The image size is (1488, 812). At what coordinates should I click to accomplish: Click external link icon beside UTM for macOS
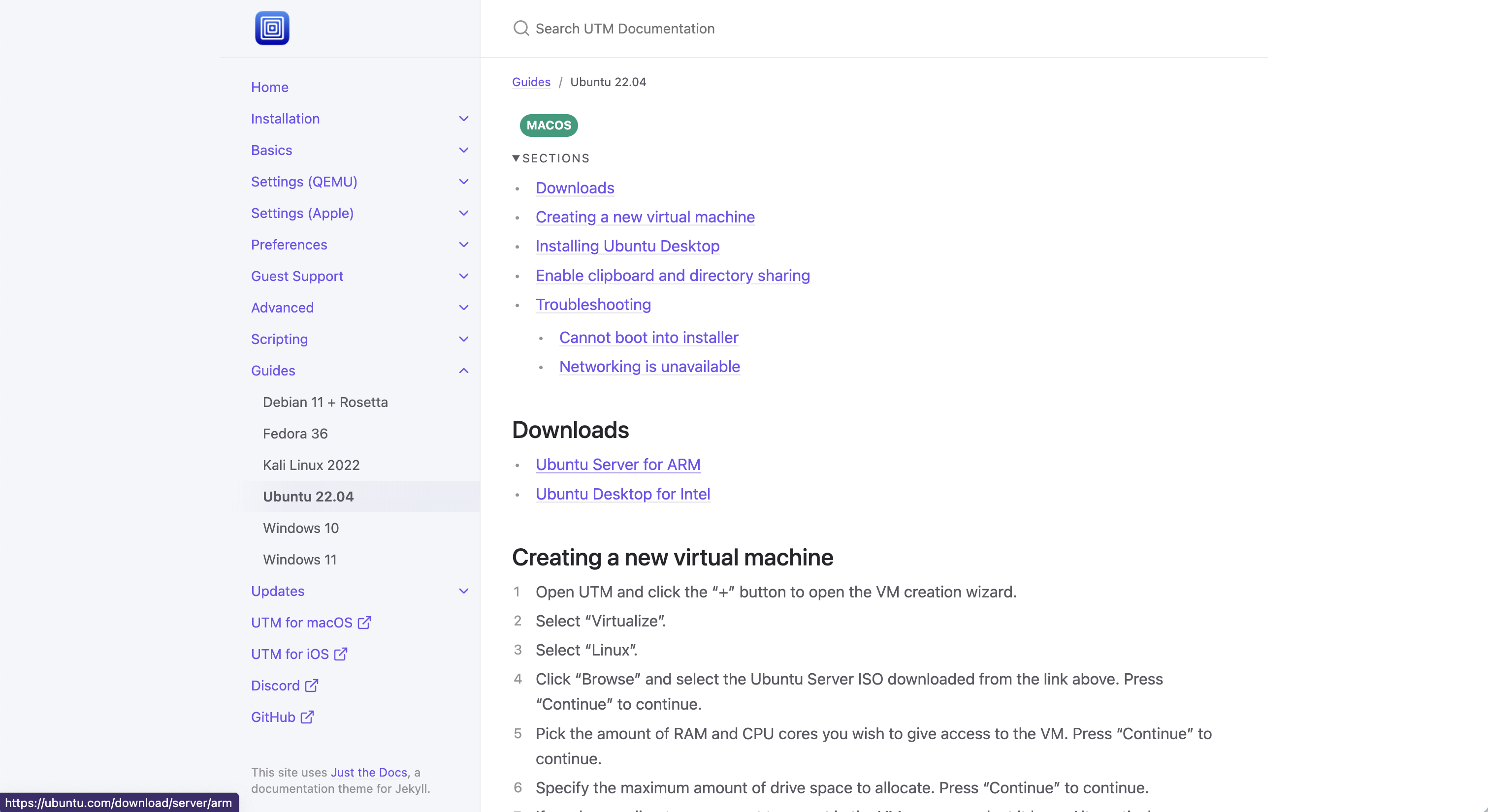tap(364, 623)
